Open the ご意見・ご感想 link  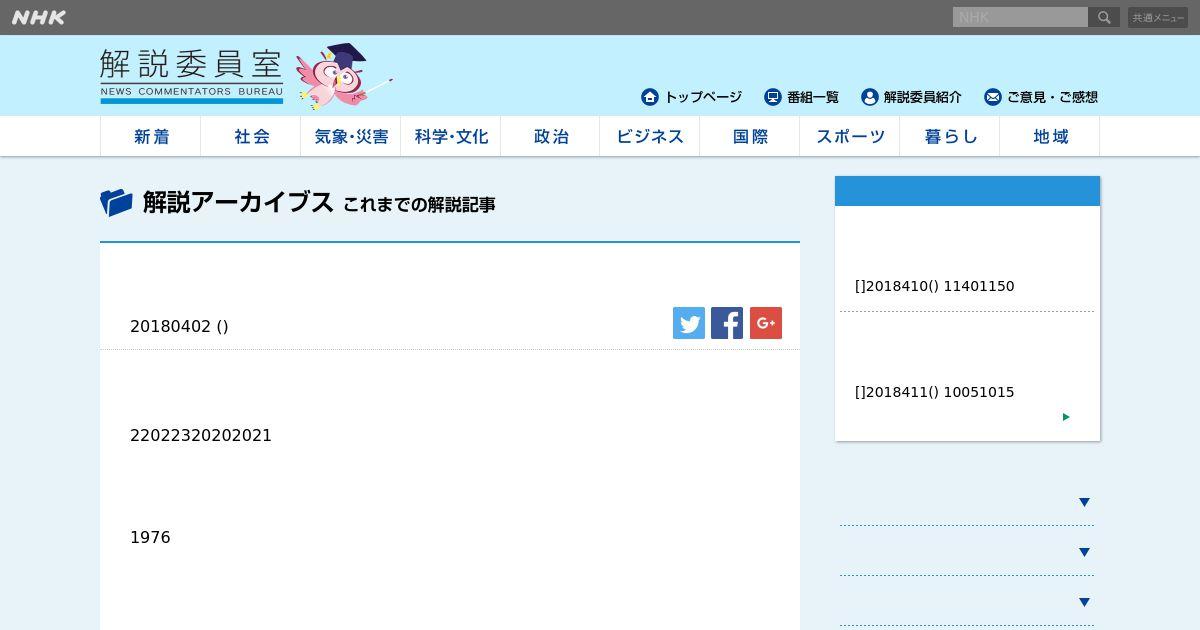1052,97
